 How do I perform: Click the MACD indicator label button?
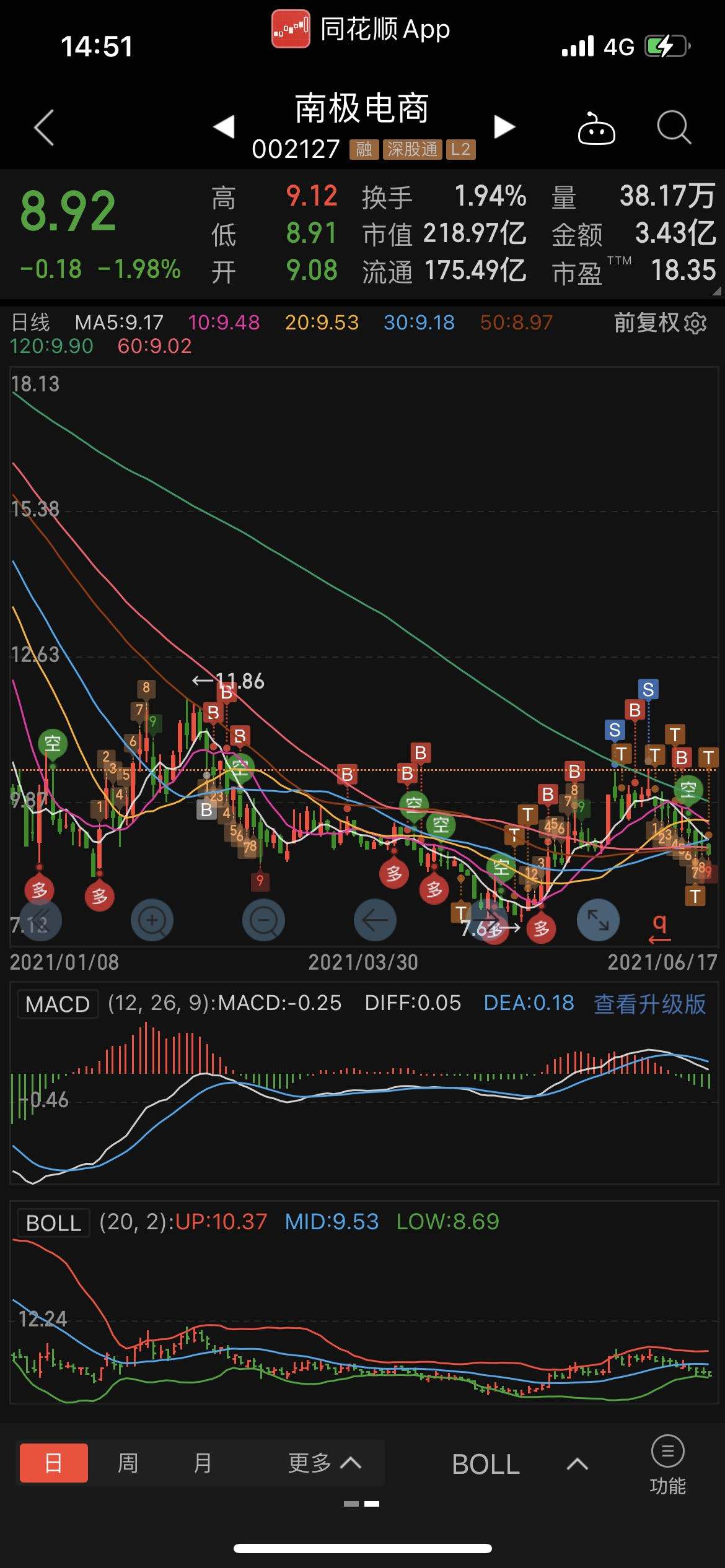58,1004
